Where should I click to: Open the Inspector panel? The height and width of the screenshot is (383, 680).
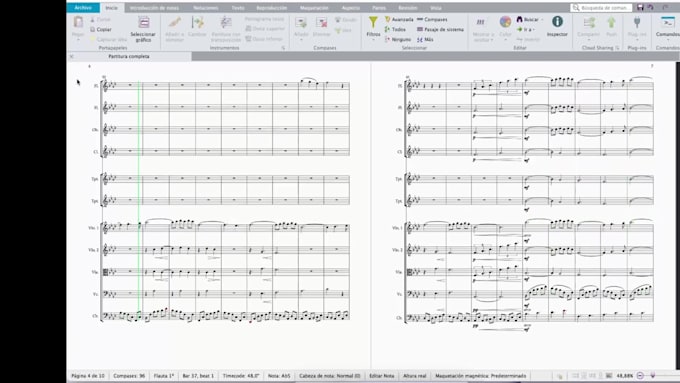point(557,26)
